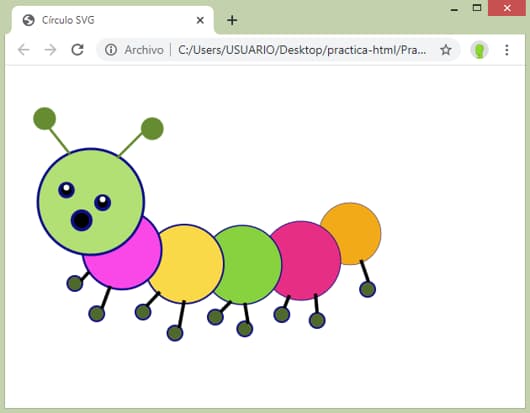530x413 pixels.
Task: Select the Círculo SVG tab
Action: tap(113, 20)
